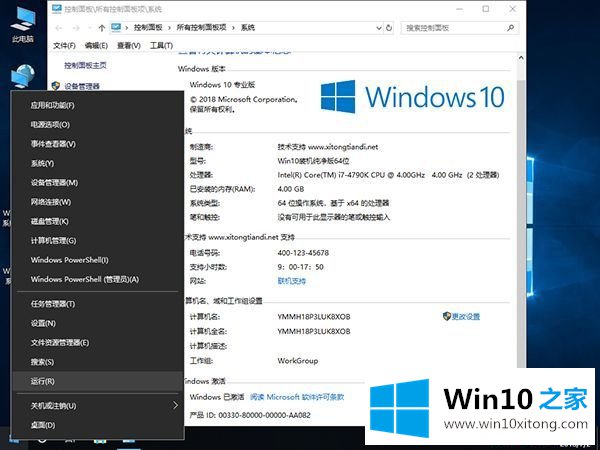Image resolution: width=600 pixels, height=450 pixels.
Task: Click the shield icon beside 设备管理器
Action: (55, 86)
